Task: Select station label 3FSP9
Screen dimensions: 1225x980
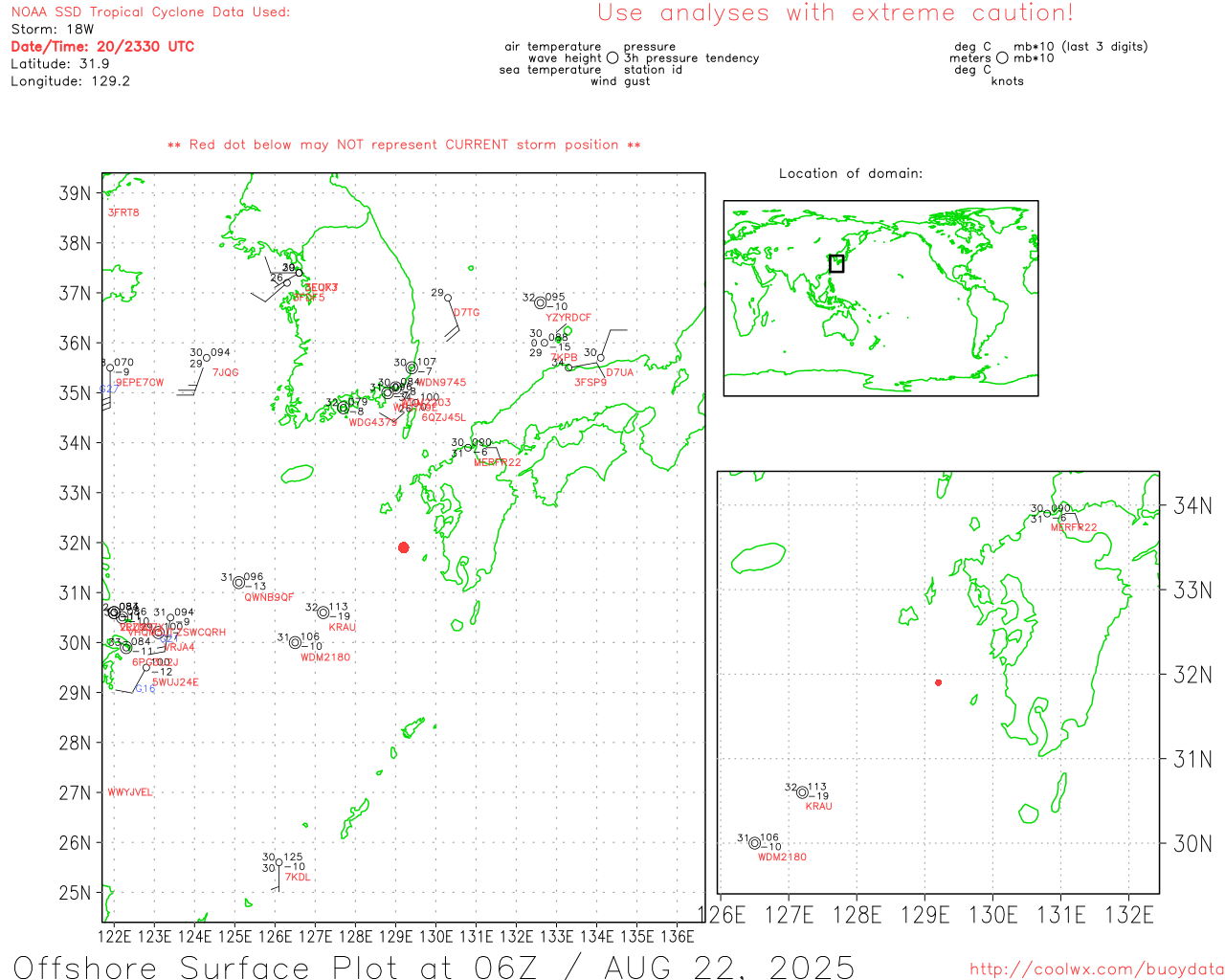Action: coord(590,383)
